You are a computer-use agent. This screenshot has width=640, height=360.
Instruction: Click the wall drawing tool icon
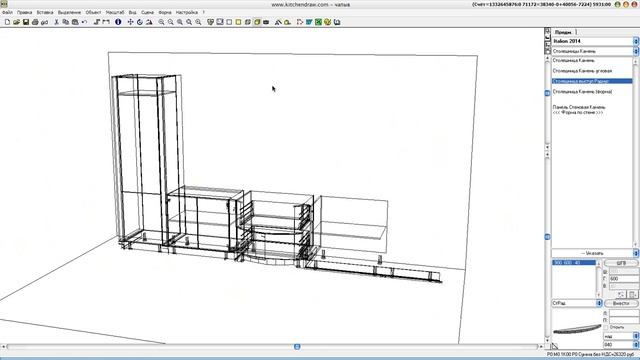[x=97, y=22]
